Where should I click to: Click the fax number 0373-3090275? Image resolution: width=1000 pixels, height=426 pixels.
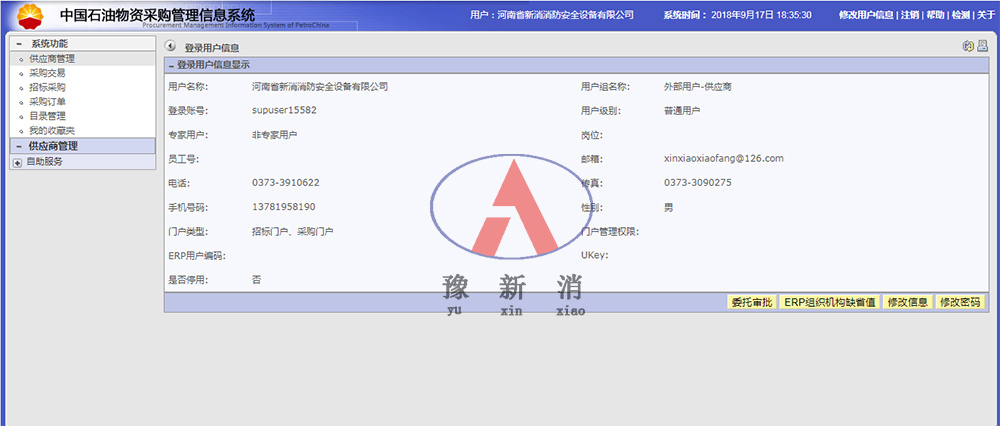point(698,183)
